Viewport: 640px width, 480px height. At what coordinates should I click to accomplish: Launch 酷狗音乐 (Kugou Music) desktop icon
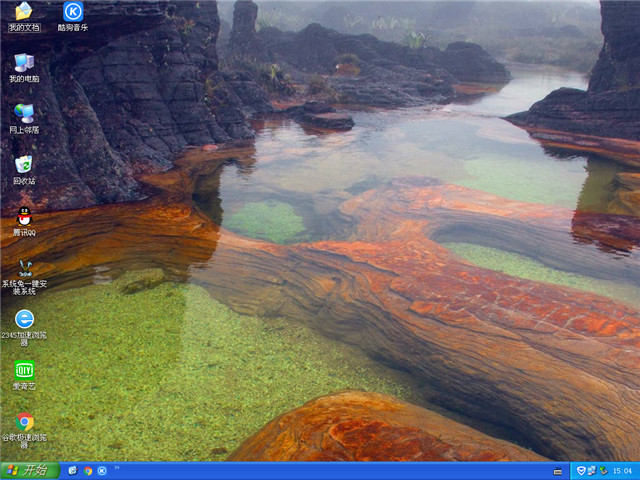(x=73, y=12)
